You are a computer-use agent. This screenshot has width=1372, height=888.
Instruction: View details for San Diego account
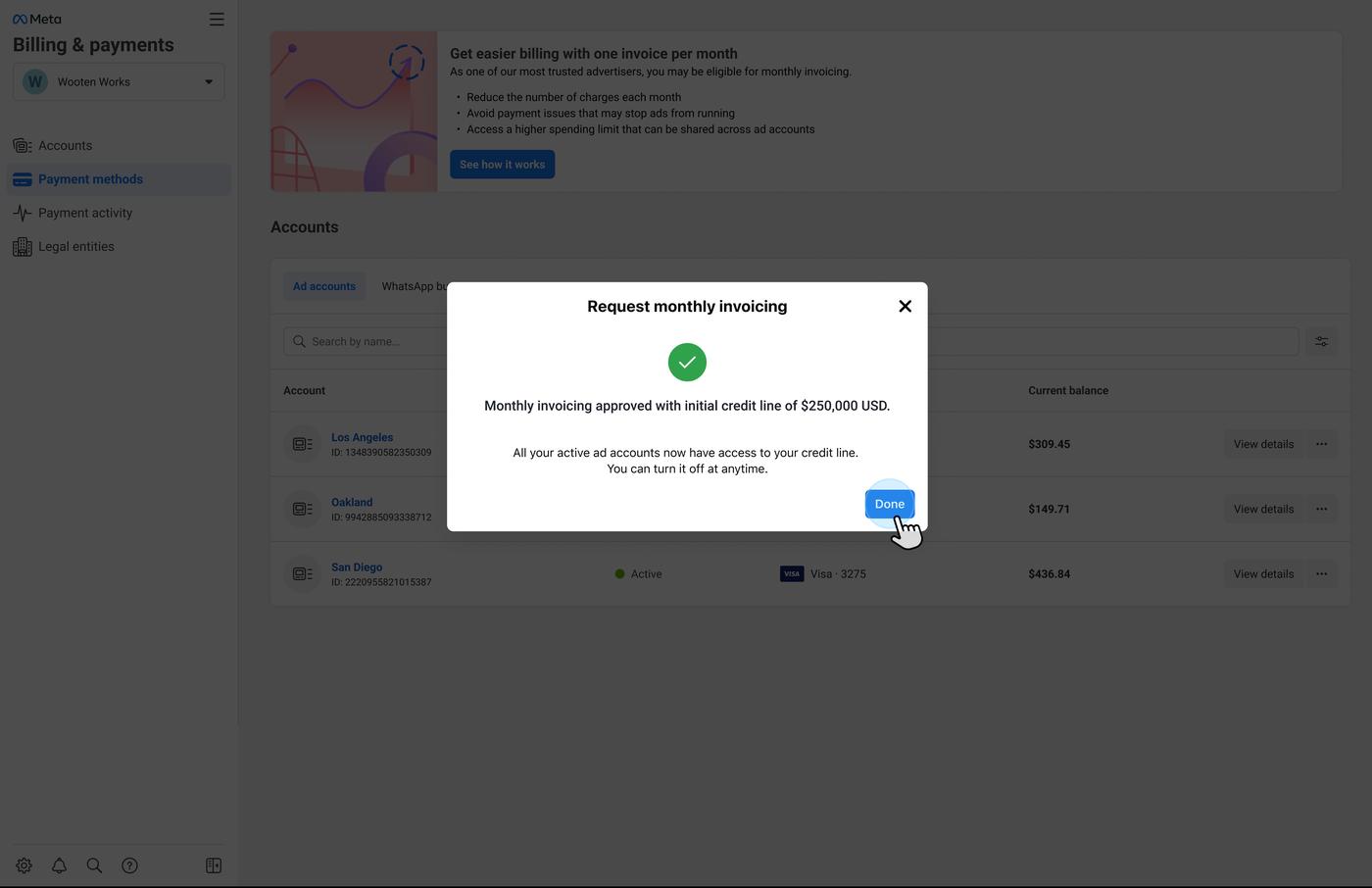[x=1263, y=573]
